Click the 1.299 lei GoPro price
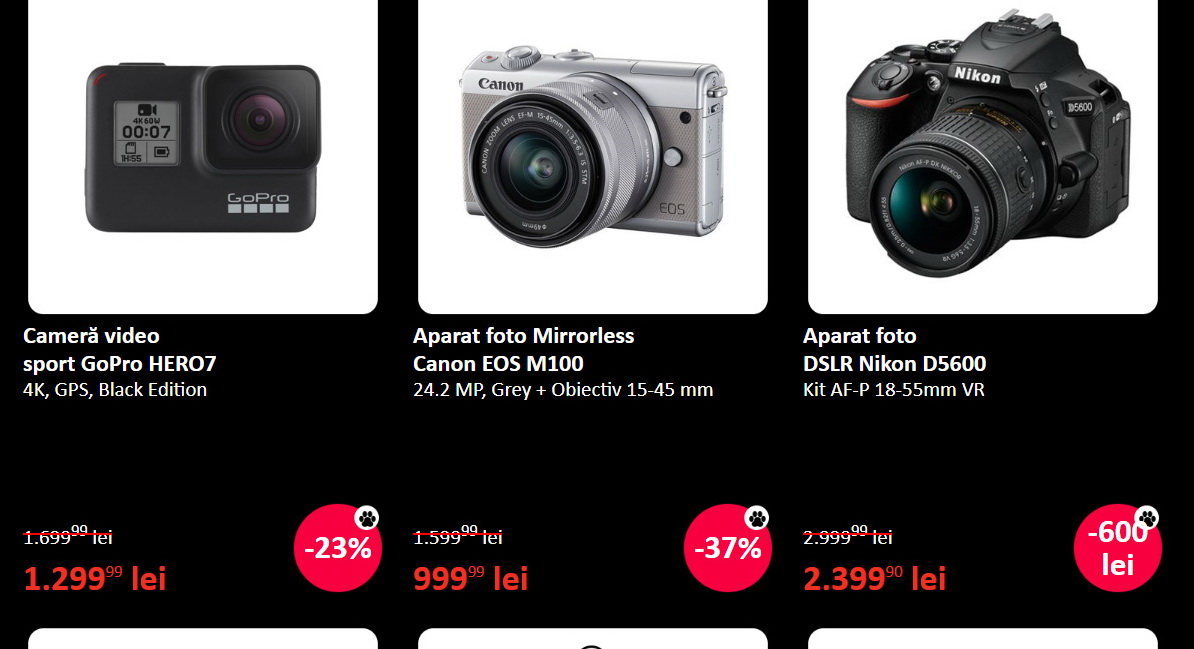Screen dimensions: 1194x649 (x=94, y=579)
